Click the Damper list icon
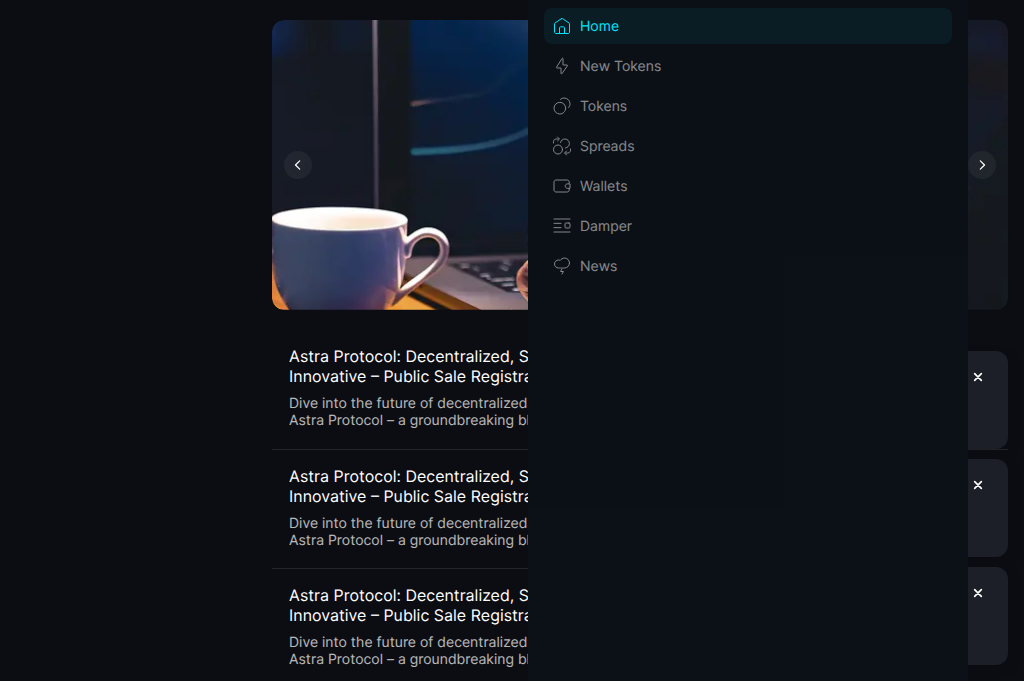The height and width of the screenshot is (681, 1024). pyautogui.click(x=562, y=226)
